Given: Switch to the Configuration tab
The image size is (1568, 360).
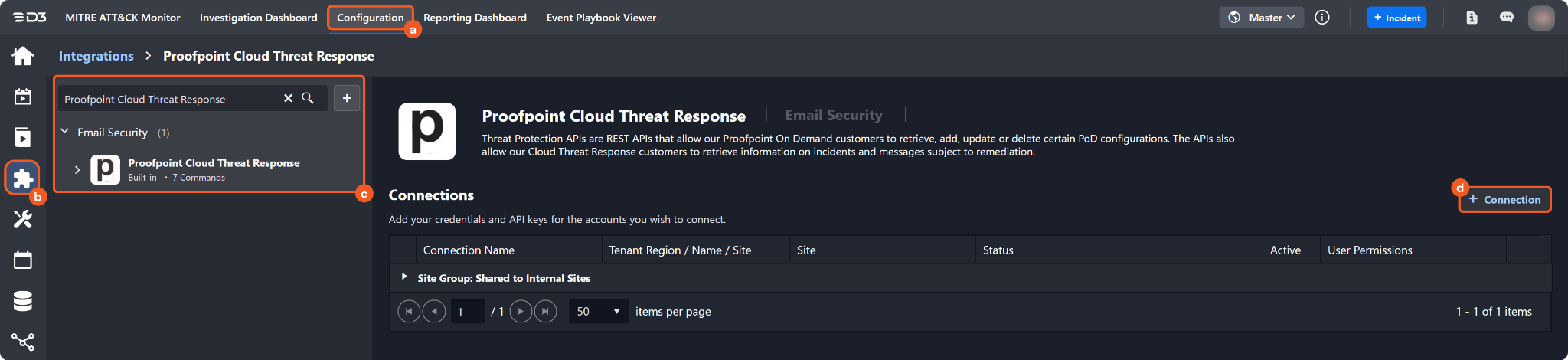Looking at the screenshot, I should point(370,18).
